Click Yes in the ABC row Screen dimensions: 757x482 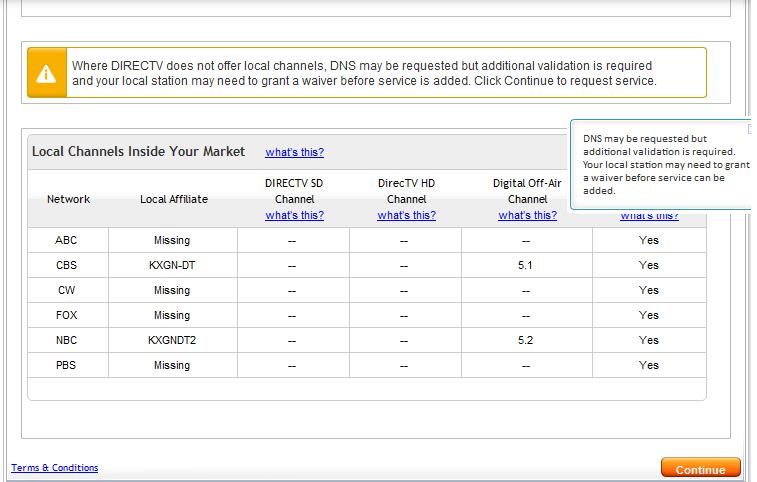coord(648,240)
